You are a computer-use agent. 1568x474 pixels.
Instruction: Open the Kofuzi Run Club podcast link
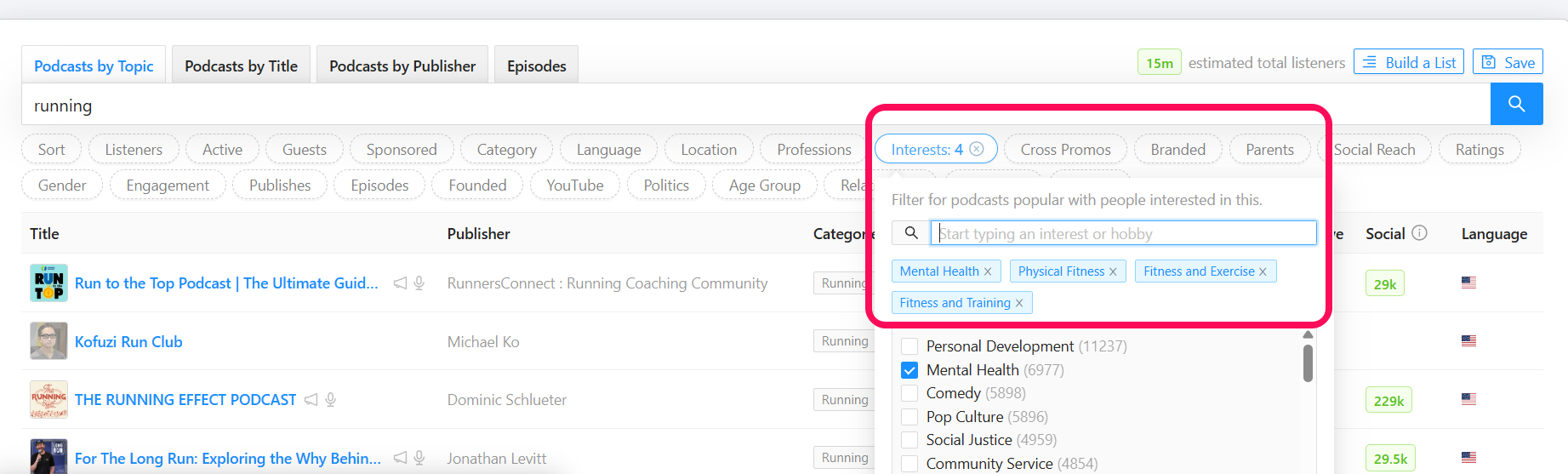pyautogui.click(x=128, y=342)
